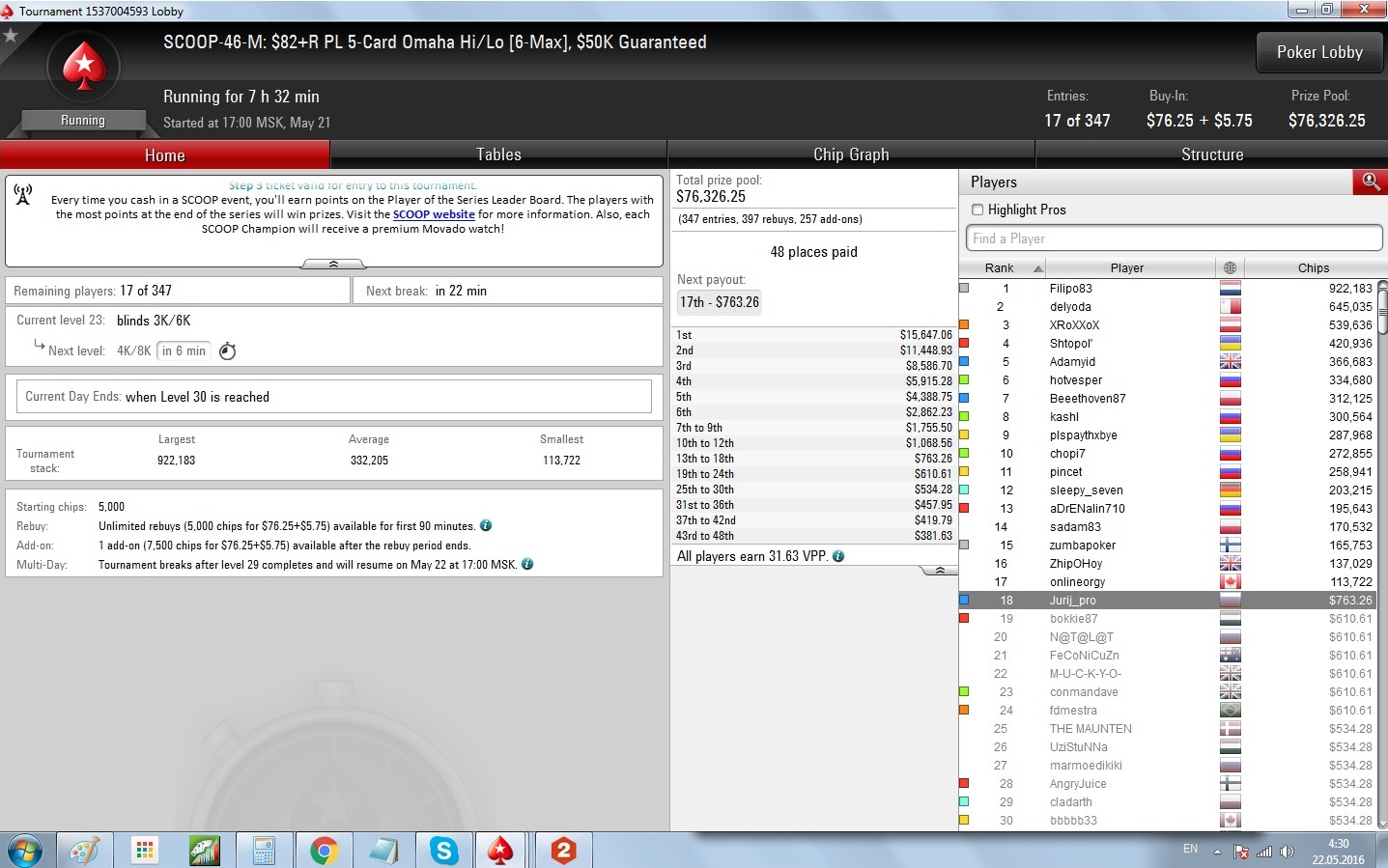The image size is (1388, 868).
Task: Select player THE MAUNTEN in the list
Action: [x=1170, y=729]
